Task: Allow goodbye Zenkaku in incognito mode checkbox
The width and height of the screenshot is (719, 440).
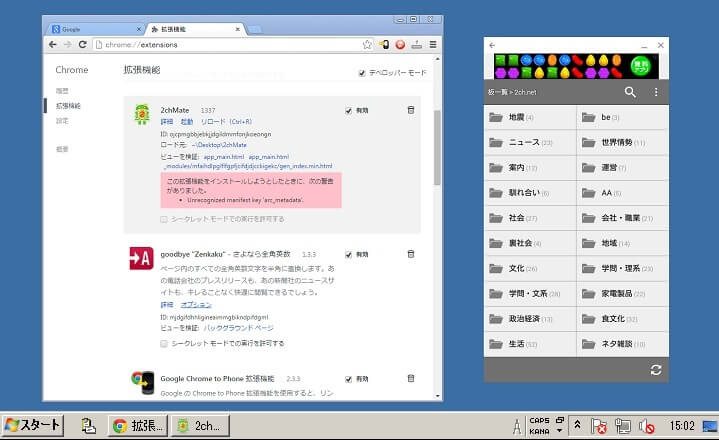Action: coord(164,343)
